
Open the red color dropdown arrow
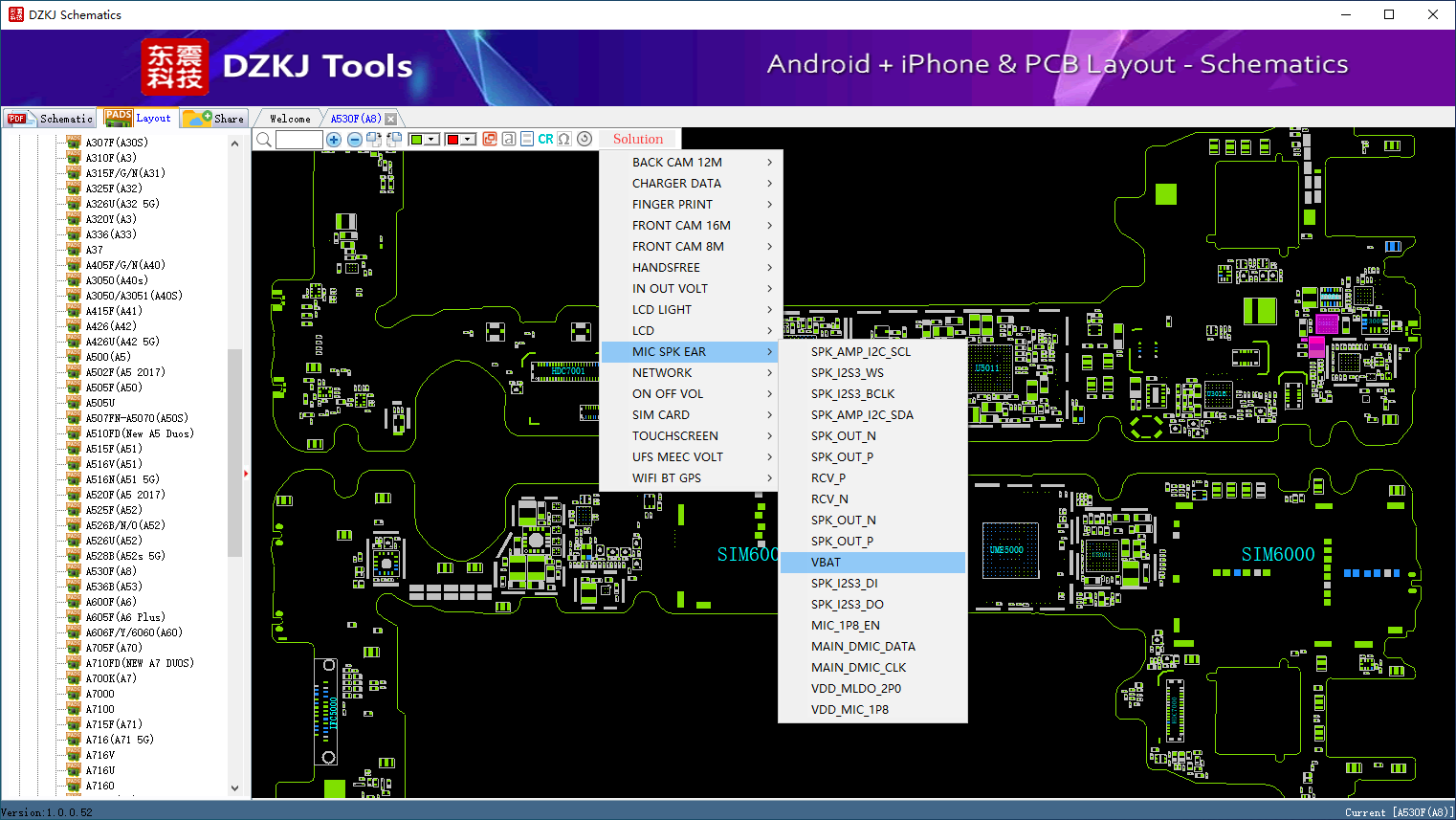pos(468,140)
